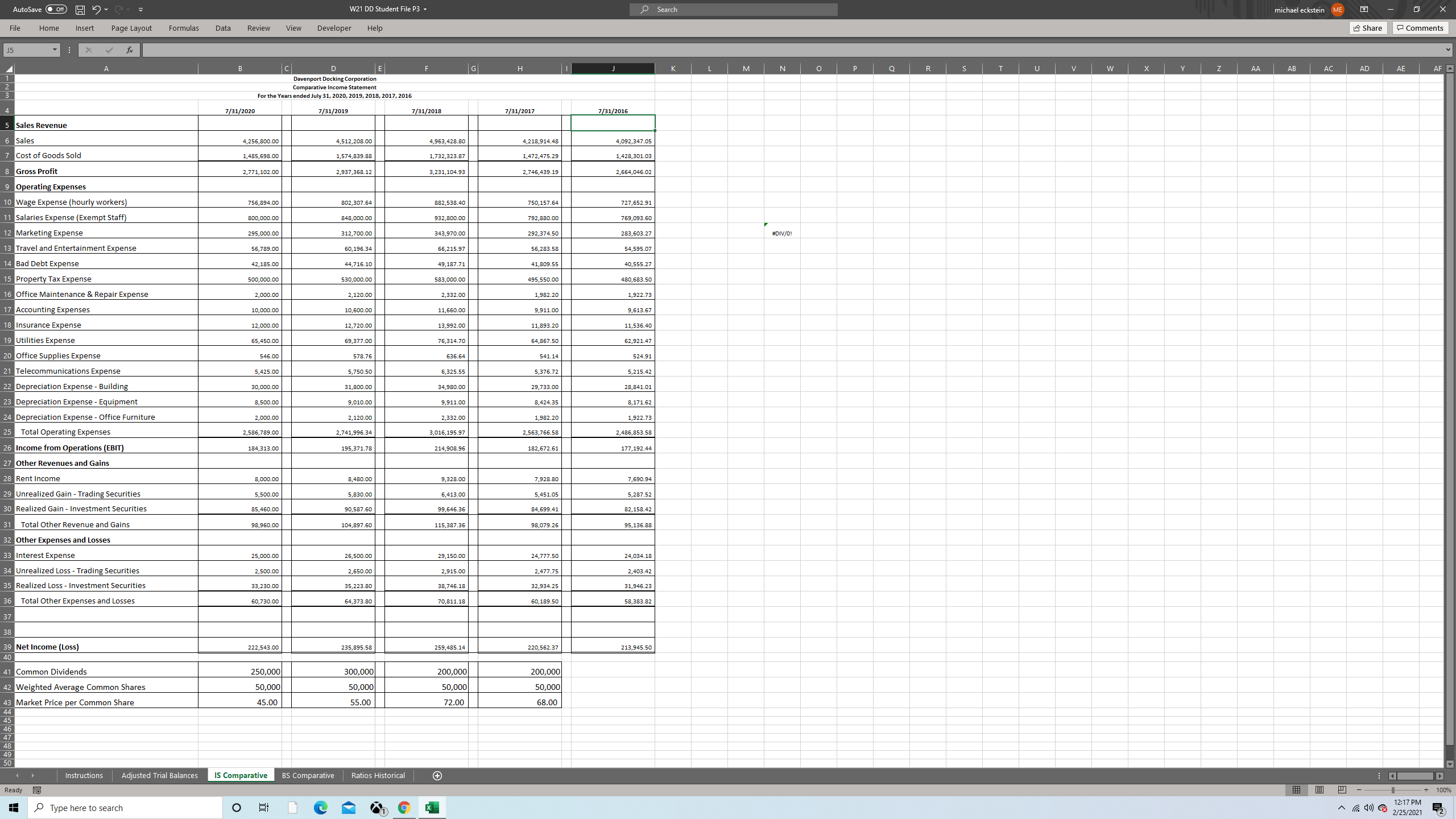
Task: Open Customize Quick Access Toolbar dropdown
Action: coord(140,10)
